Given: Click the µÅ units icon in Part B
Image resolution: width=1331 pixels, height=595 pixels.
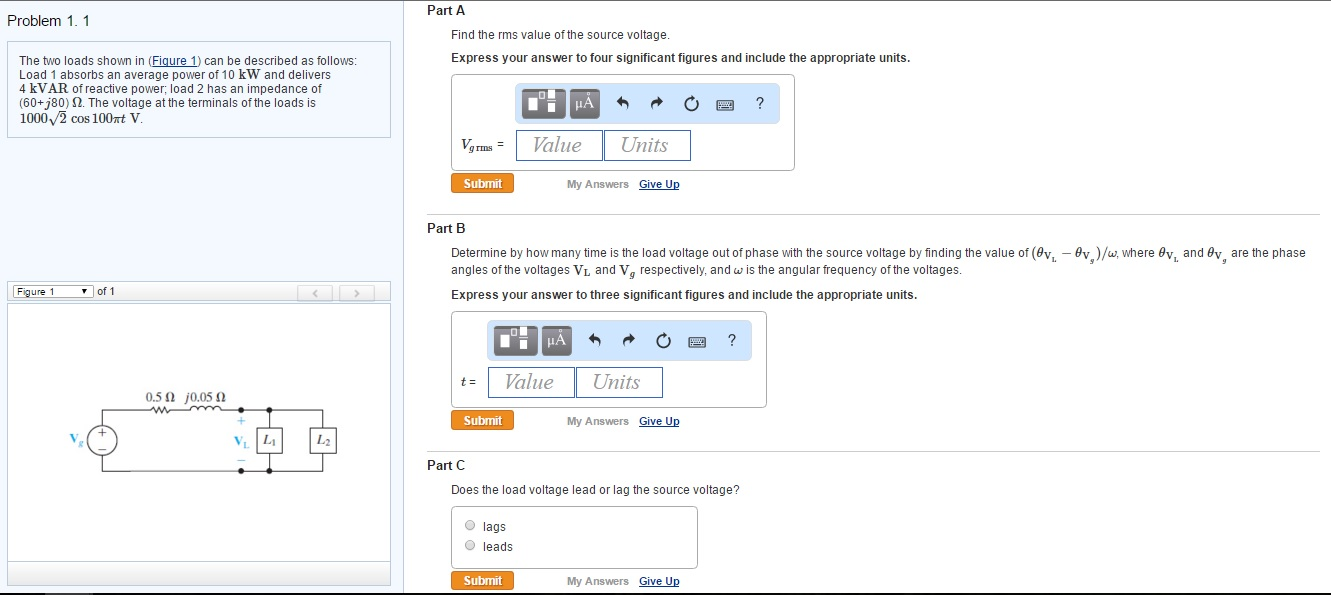Looking at the screenshot, I should pos(556,340).
